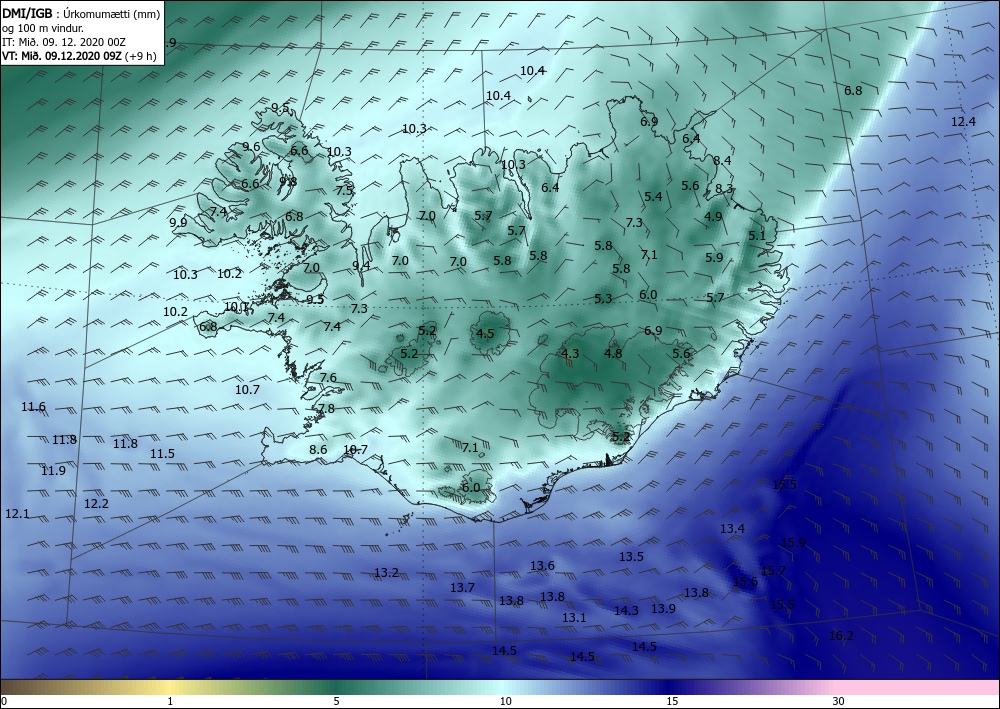Click the 9.4 value in Hrútafjörður bay
This screenshot has width=1000, height=709.
coord(361,265)
